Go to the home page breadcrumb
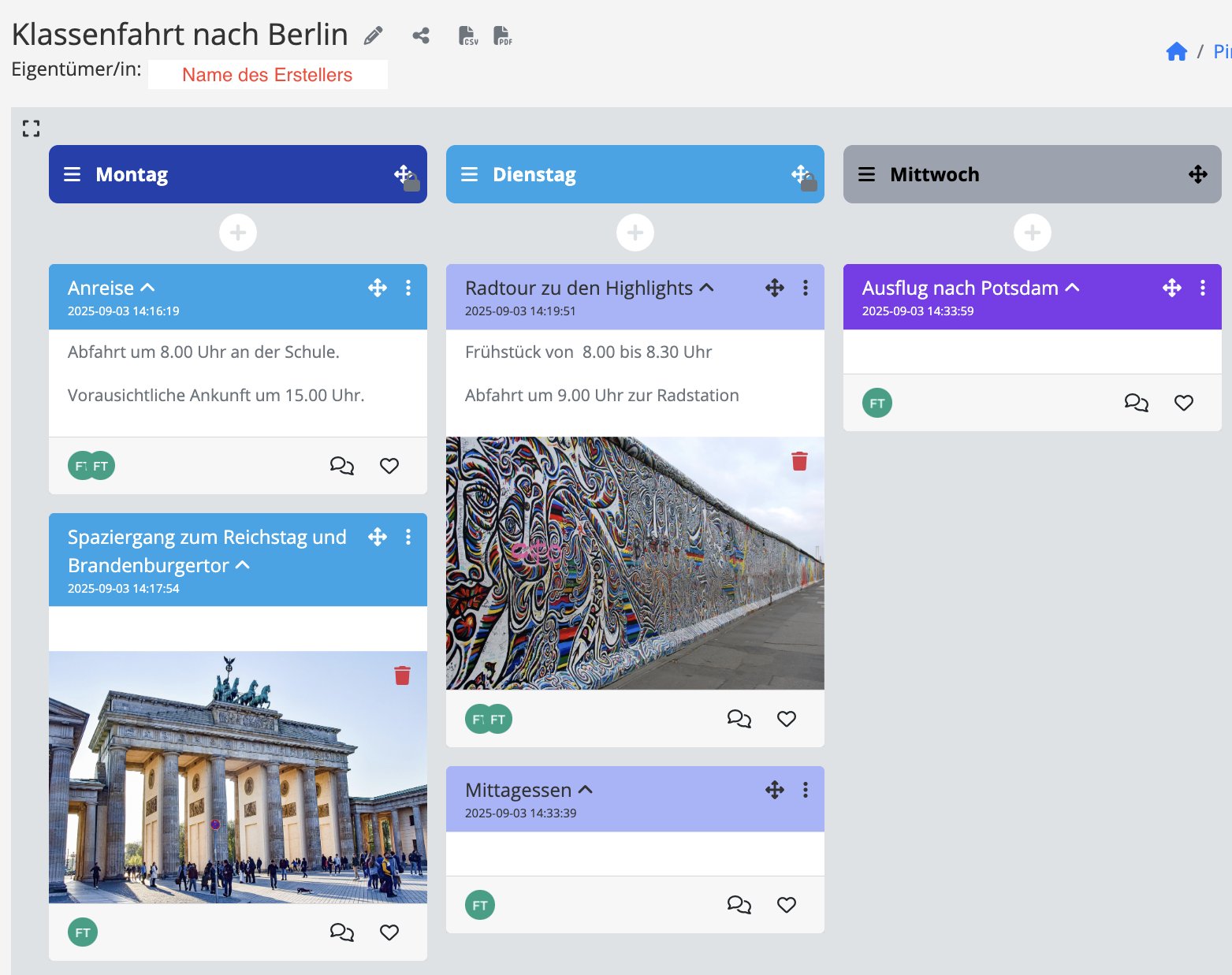This screenshot has height=975, width=1232. point(1176,52)
